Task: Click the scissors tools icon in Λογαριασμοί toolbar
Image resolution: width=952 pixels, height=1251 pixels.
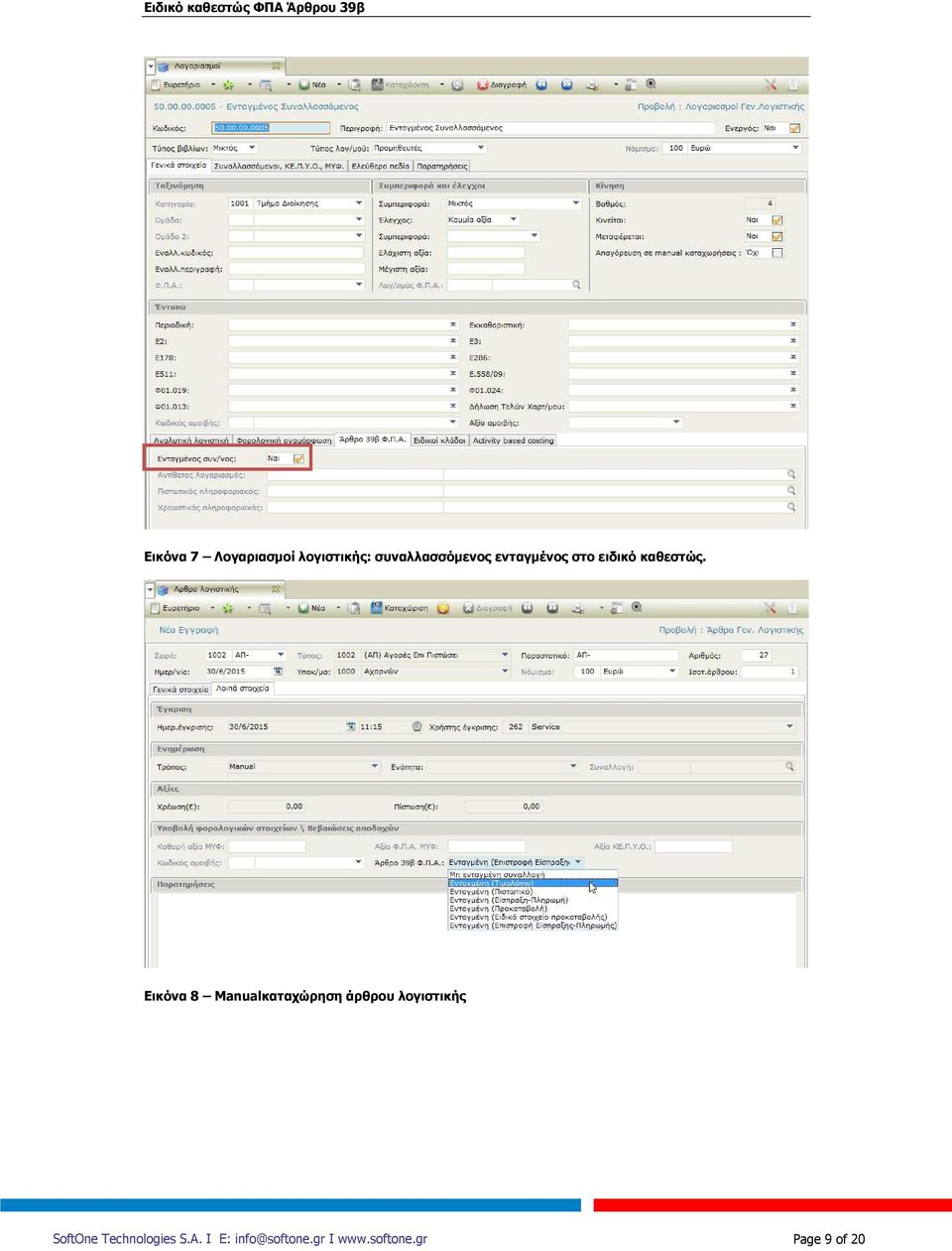Action: pyautogui.click(x=771, y=85)
